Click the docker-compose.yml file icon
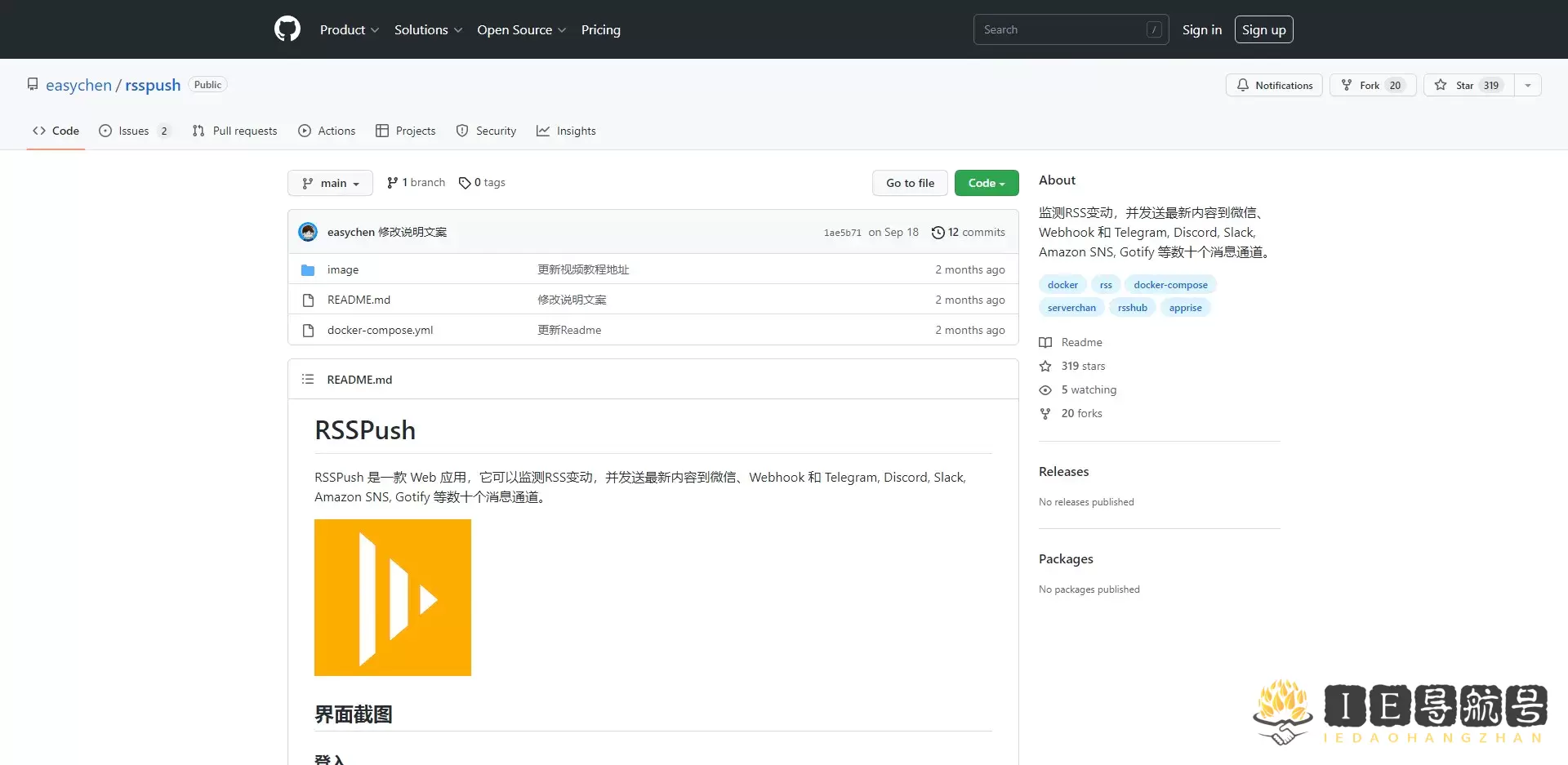Viewport: 1568px width, 765px height. click(x=308, y=331)
